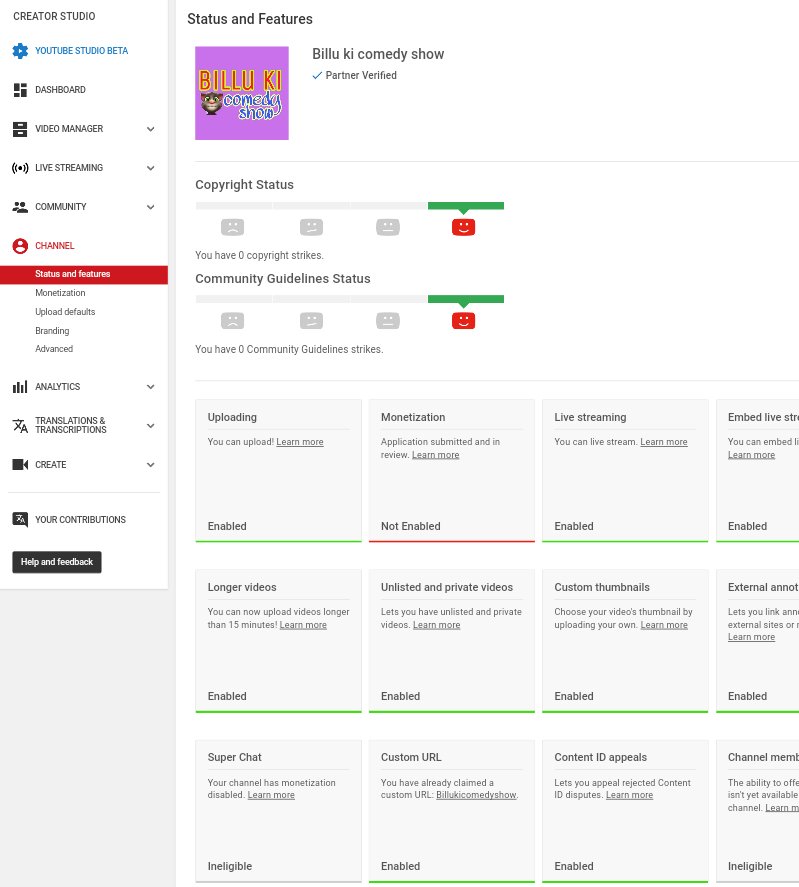This screenshot has width=799, height=887.
Task: Open the Billukicomedyshow custom URL link
Action: tap(476, 795)
